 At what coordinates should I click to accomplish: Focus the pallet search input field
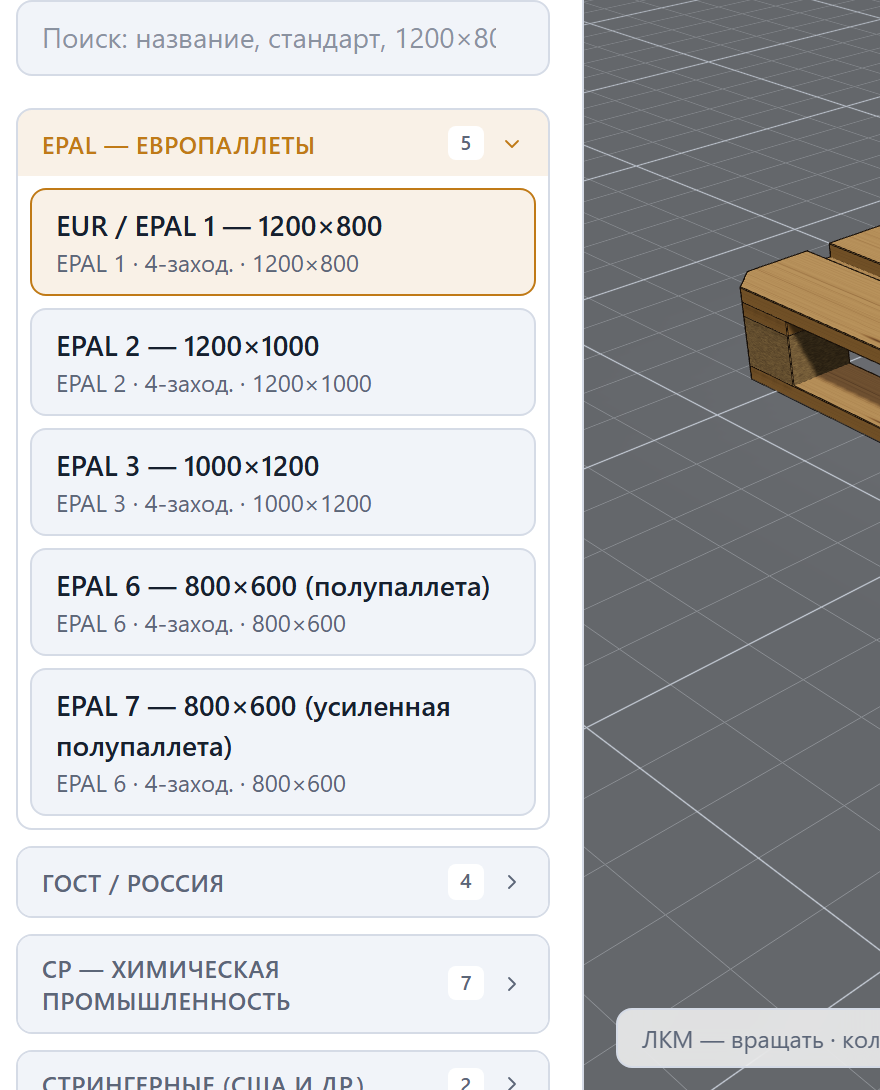click(282, 39)
